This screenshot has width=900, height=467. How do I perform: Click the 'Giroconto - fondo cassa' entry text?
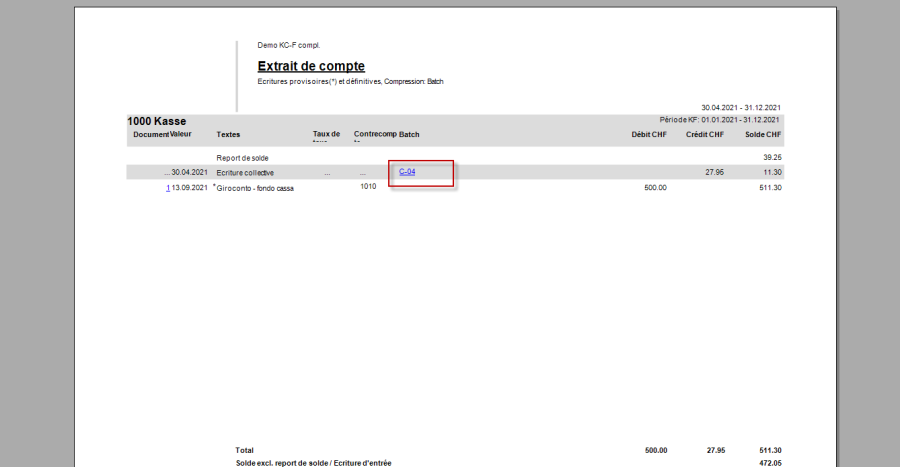coord(255,188)
